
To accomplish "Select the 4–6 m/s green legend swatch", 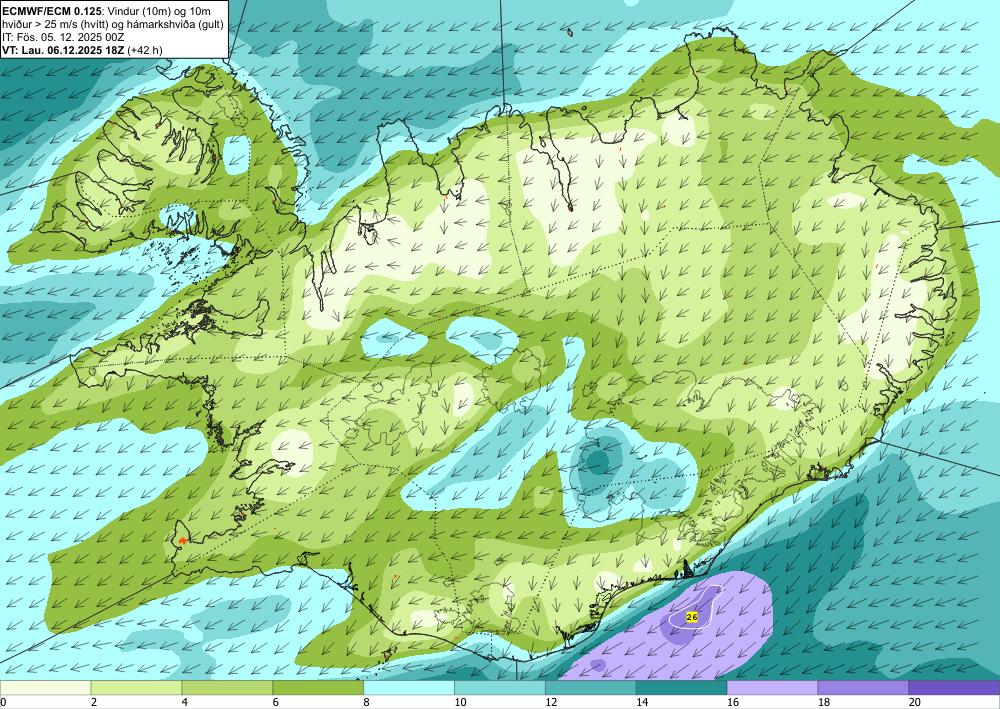I will [x=227, y=687].
